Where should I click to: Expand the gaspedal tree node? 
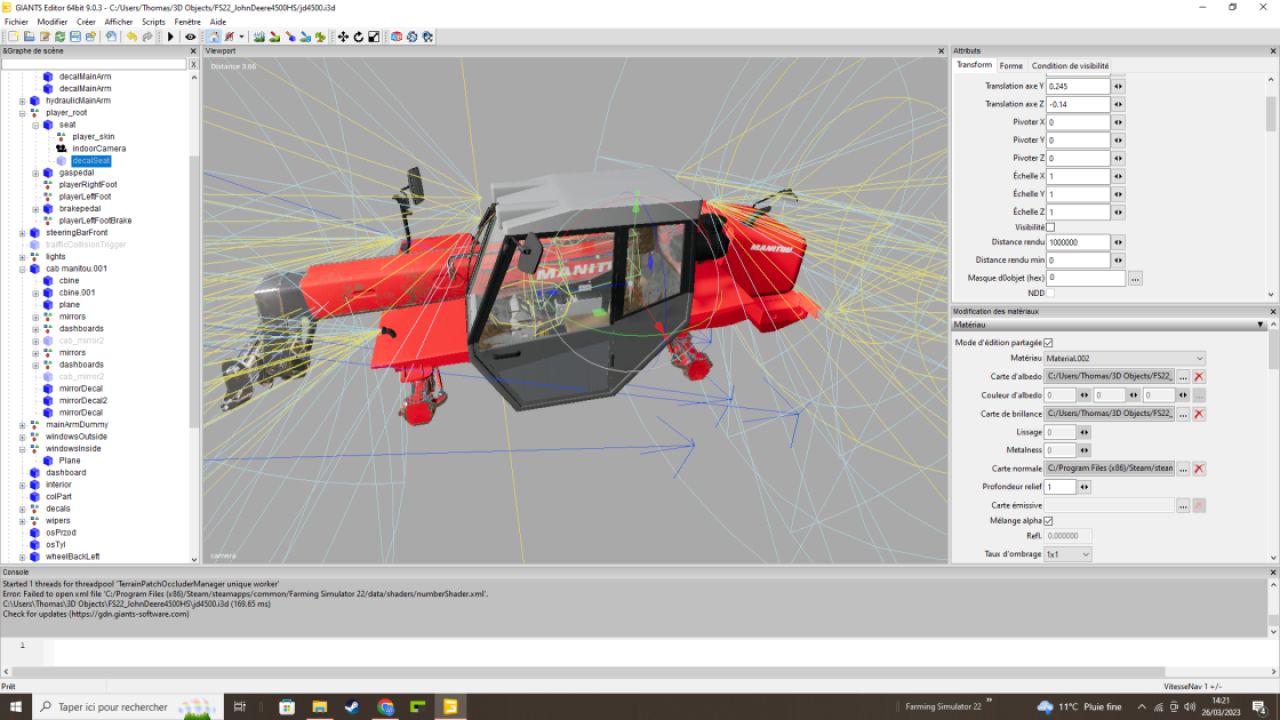(35, 173)
